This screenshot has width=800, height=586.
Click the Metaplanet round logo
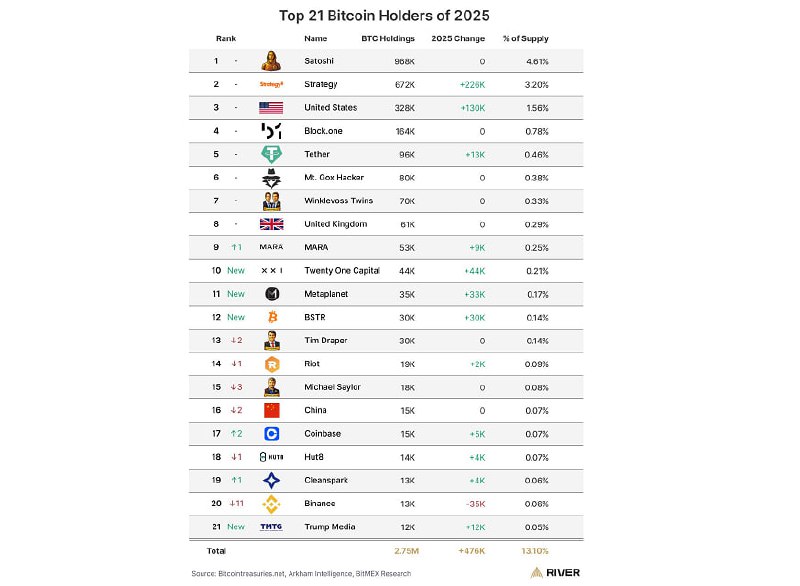[x=271, y=294]
